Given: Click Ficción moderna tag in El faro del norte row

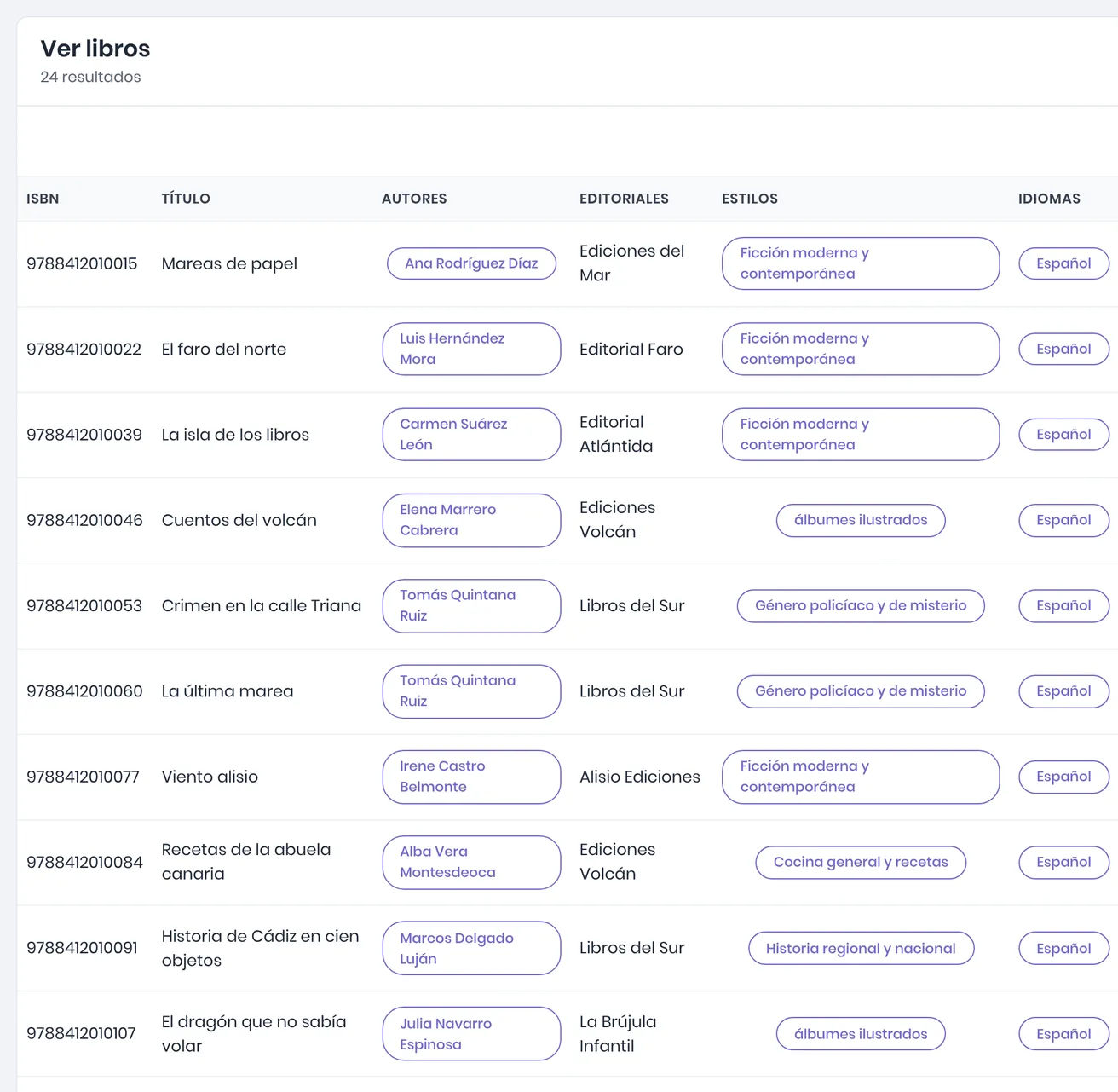Looking at the screenshot, I should coord(861,349).
